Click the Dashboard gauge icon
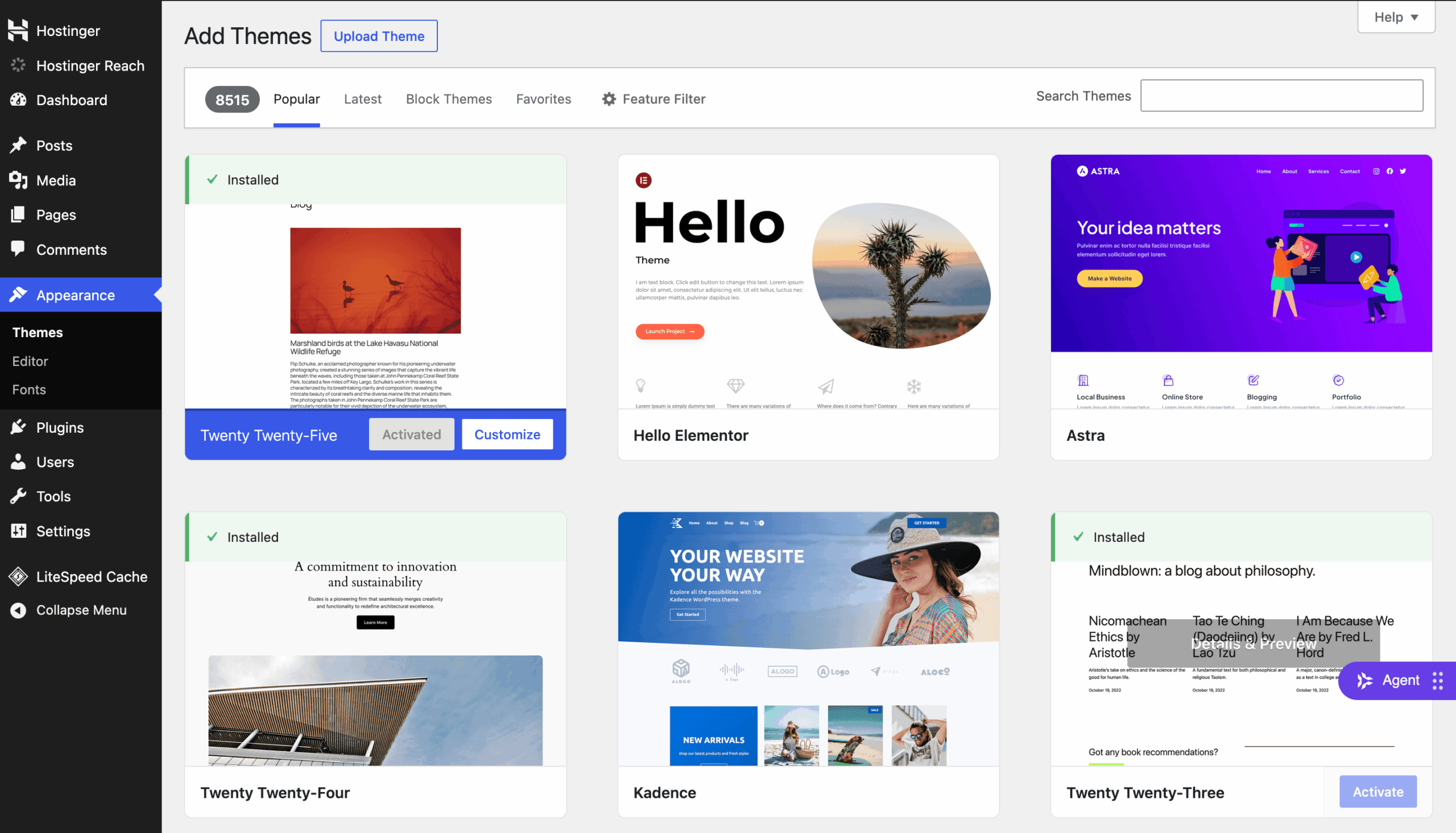1456x833 pixels. click(18, 100)
